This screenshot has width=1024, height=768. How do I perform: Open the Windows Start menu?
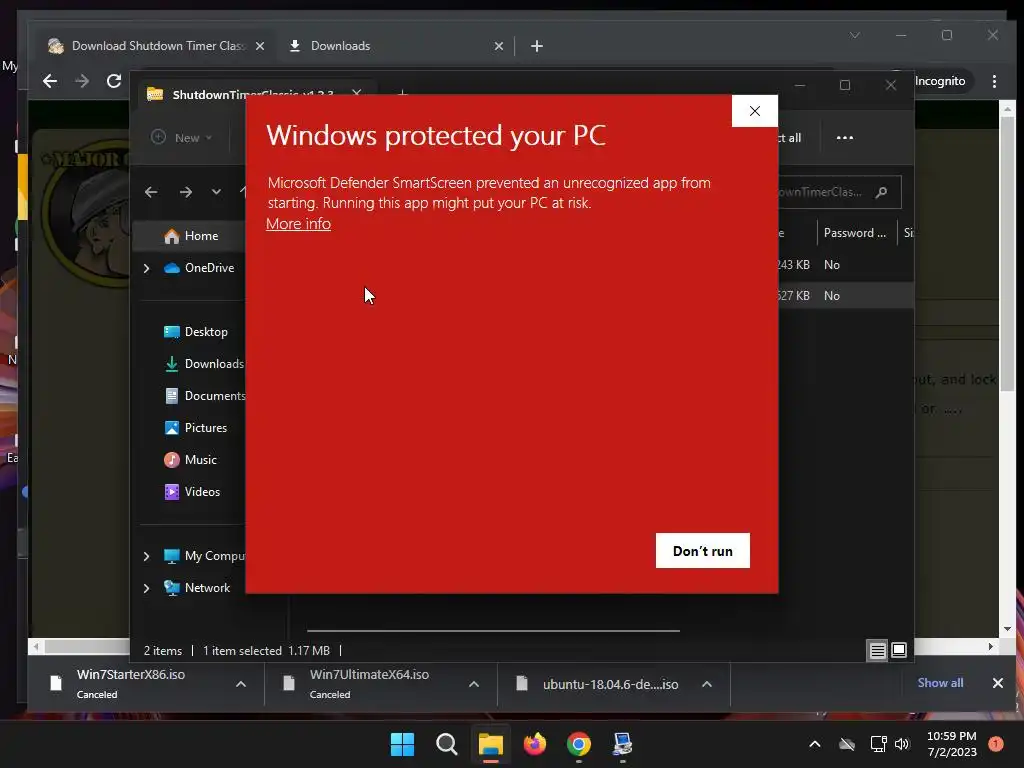point(402,744)
